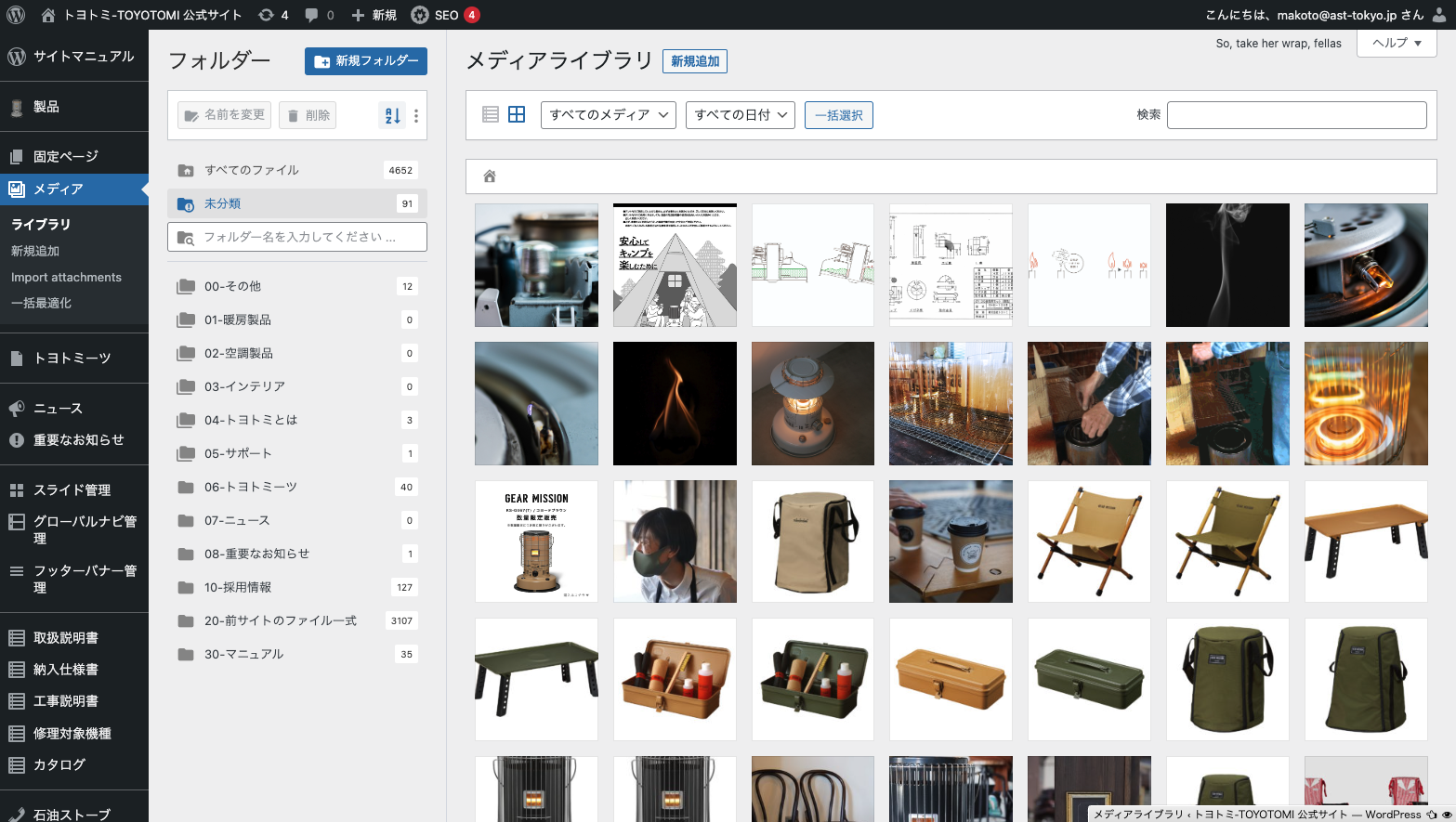Click the 新規フォルダー button
The height and width of the screenshot is (822, 1456).
pos(366,61)
